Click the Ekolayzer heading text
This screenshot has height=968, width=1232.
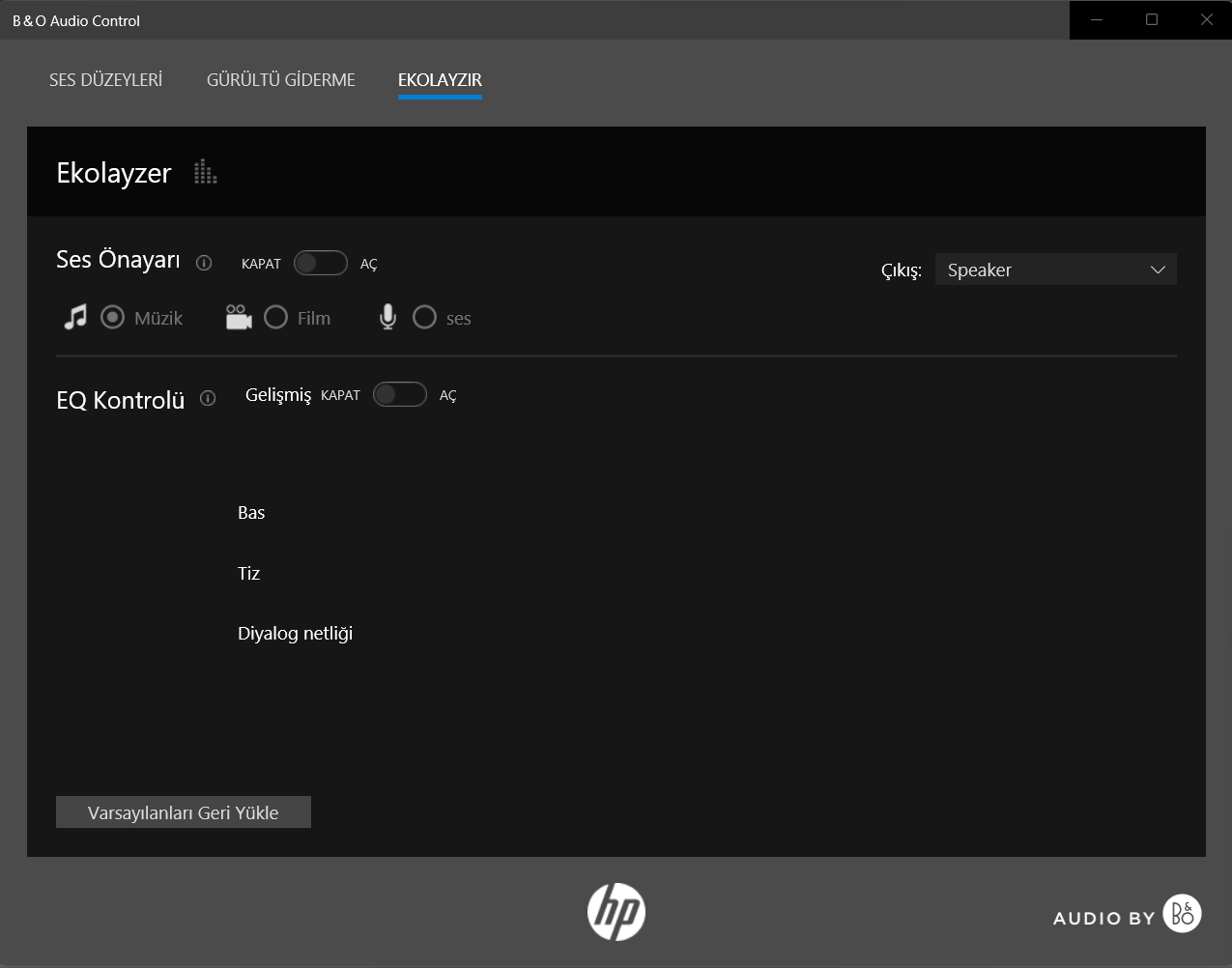(114, 173)
